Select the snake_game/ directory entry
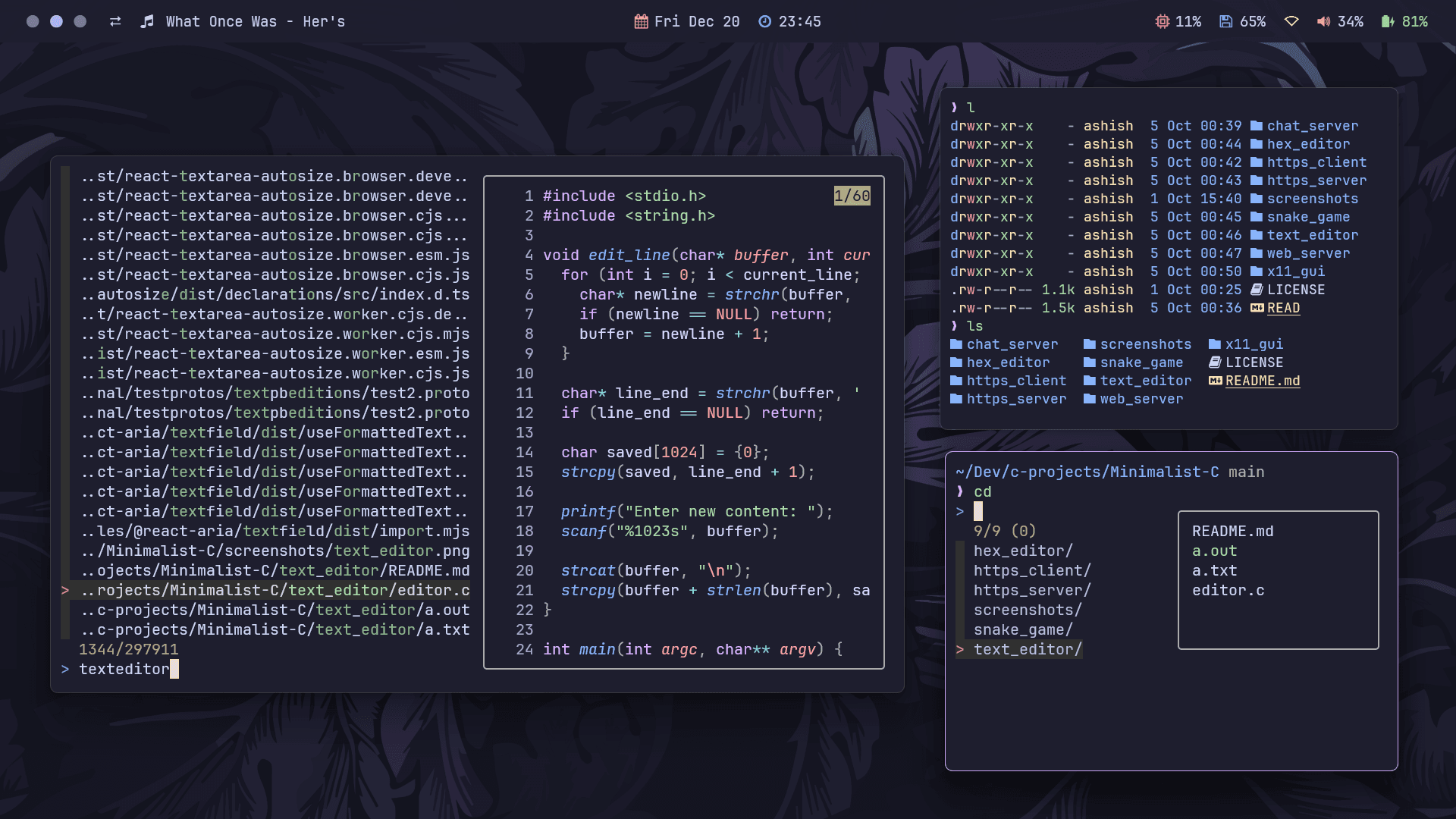Viewport: 1456px width, 819px height. pos(1023,630)
